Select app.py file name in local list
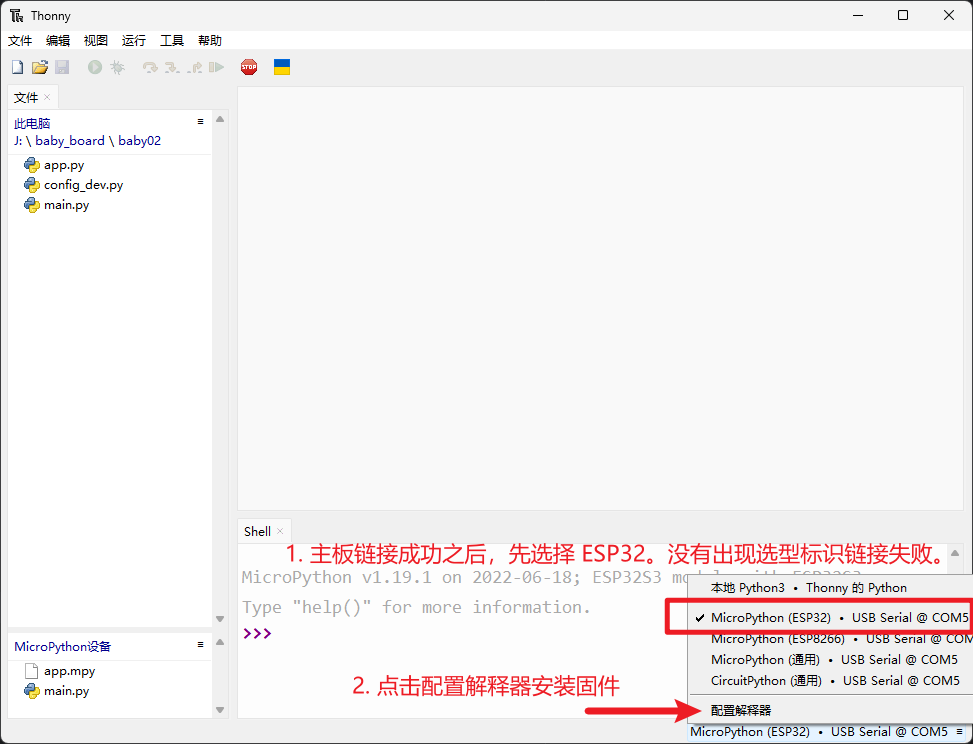Viewport: 973px width, 744px height. (64, 165)
